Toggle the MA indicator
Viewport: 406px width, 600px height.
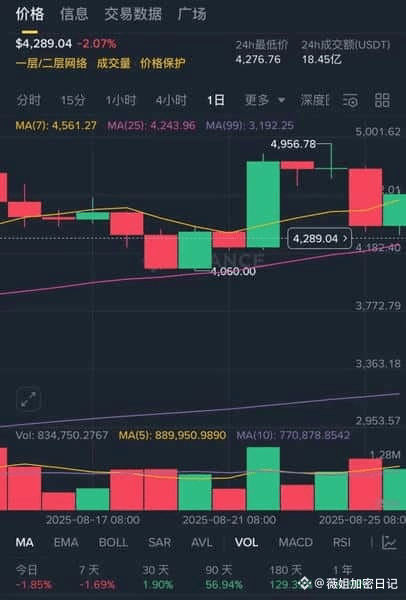click(24, 542)
